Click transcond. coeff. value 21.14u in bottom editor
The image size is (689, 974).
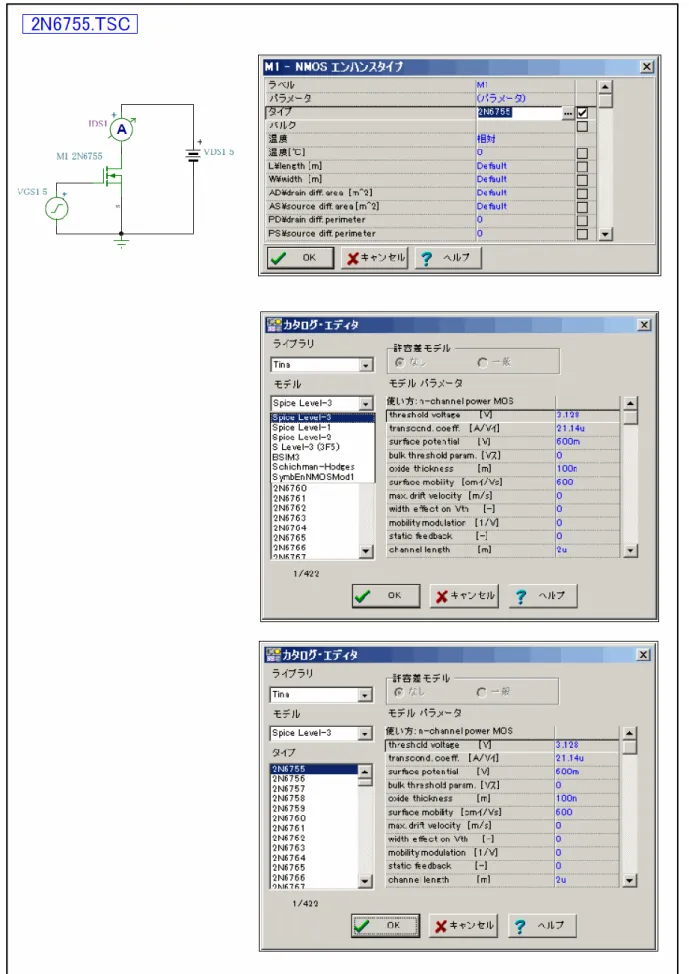point(570,758)
